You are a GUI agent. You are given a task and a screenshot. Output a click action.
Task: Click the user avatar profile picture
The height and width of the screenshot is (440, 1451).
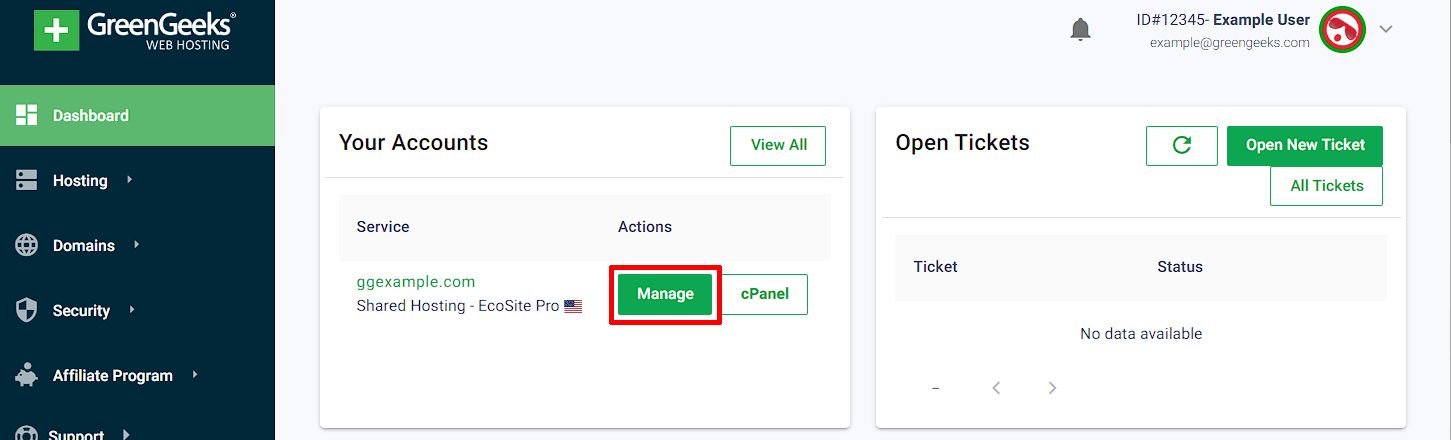[1342, 30]
